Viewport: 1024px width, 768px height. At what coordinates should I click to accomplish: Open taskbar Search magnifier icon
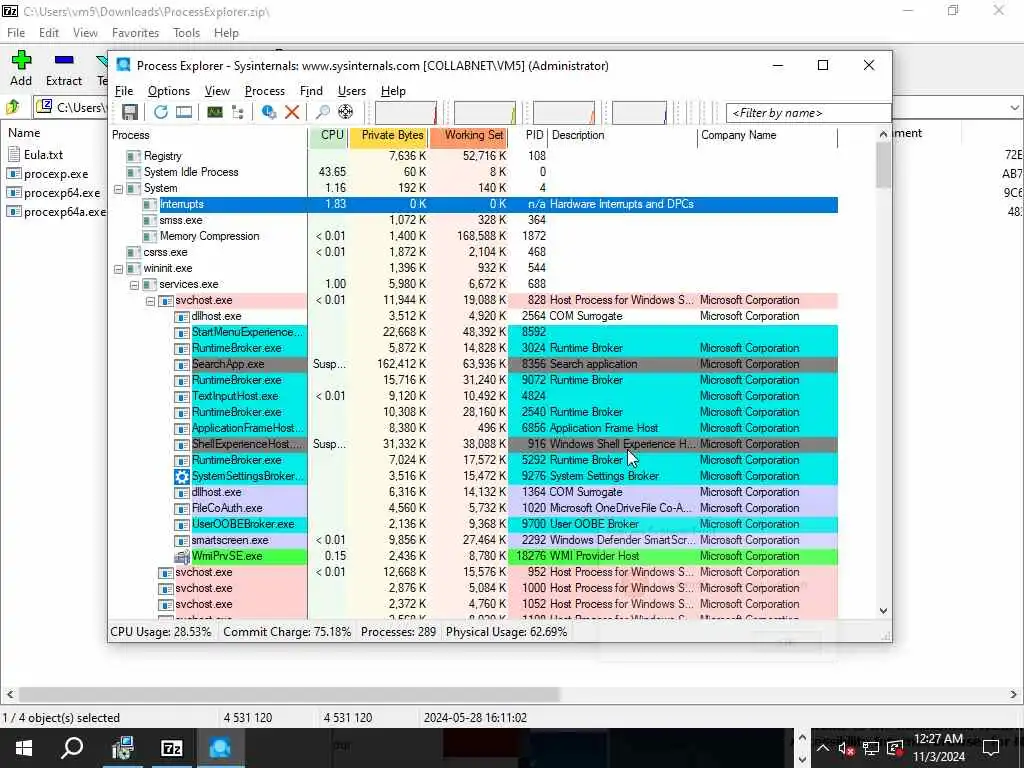[x=72, y=748]
